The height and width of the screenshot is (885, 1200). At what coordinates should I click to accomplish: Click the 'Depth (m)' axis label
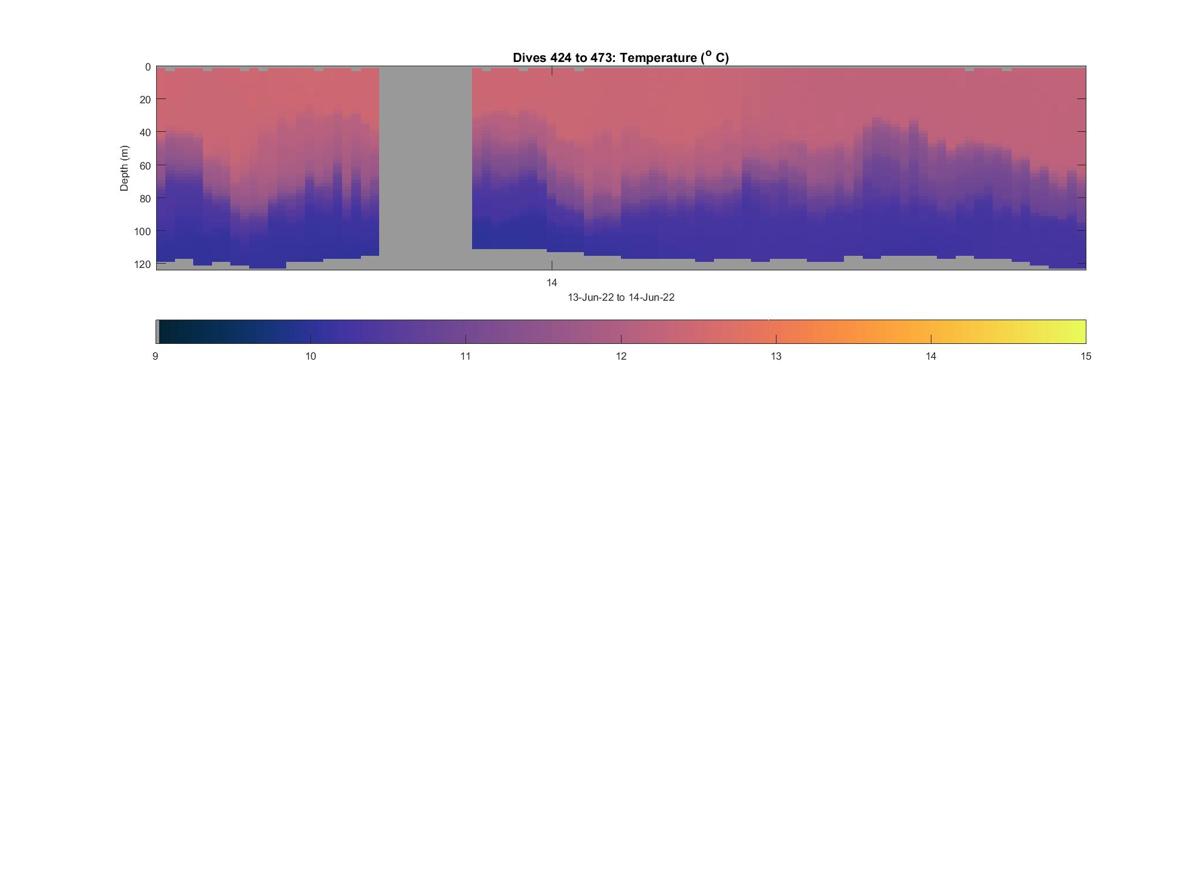125,168
